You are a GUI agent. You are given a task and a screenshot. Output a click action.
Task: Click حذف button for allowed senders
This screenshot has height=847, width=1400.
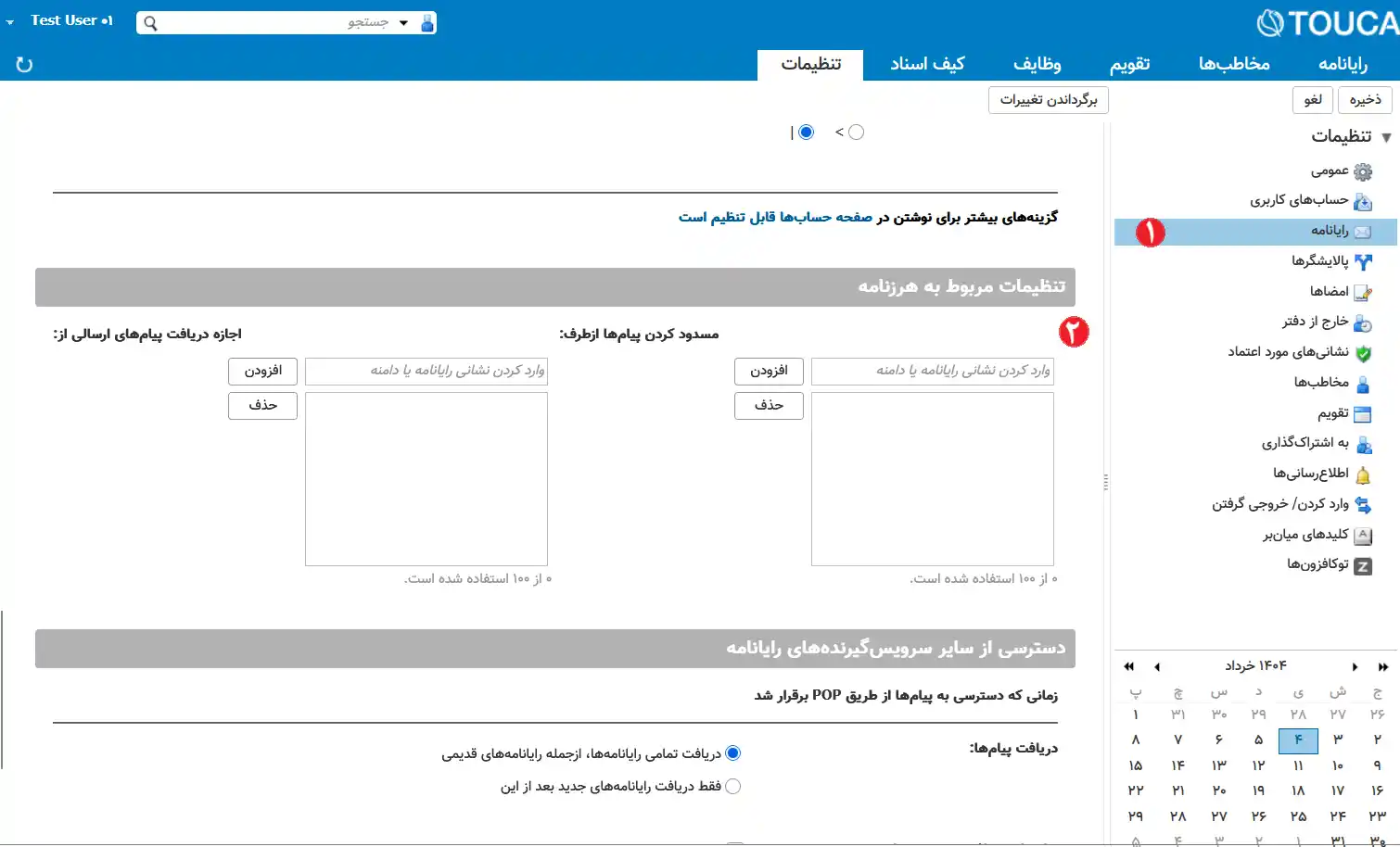pos(262,406)
